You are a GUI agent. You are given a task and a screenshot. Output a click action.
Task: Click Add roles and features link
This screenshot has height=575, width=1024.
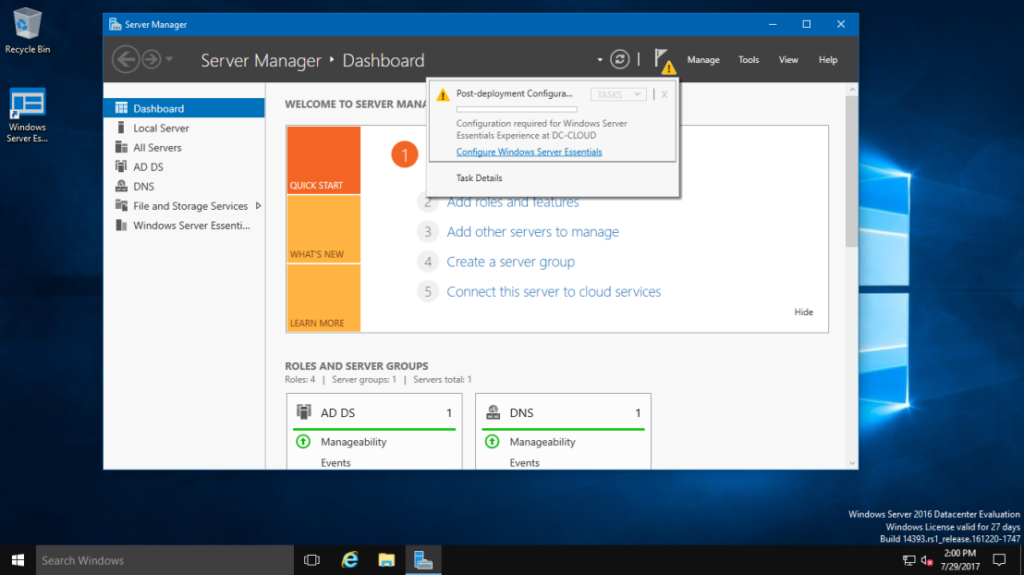(x=513, y=203)
